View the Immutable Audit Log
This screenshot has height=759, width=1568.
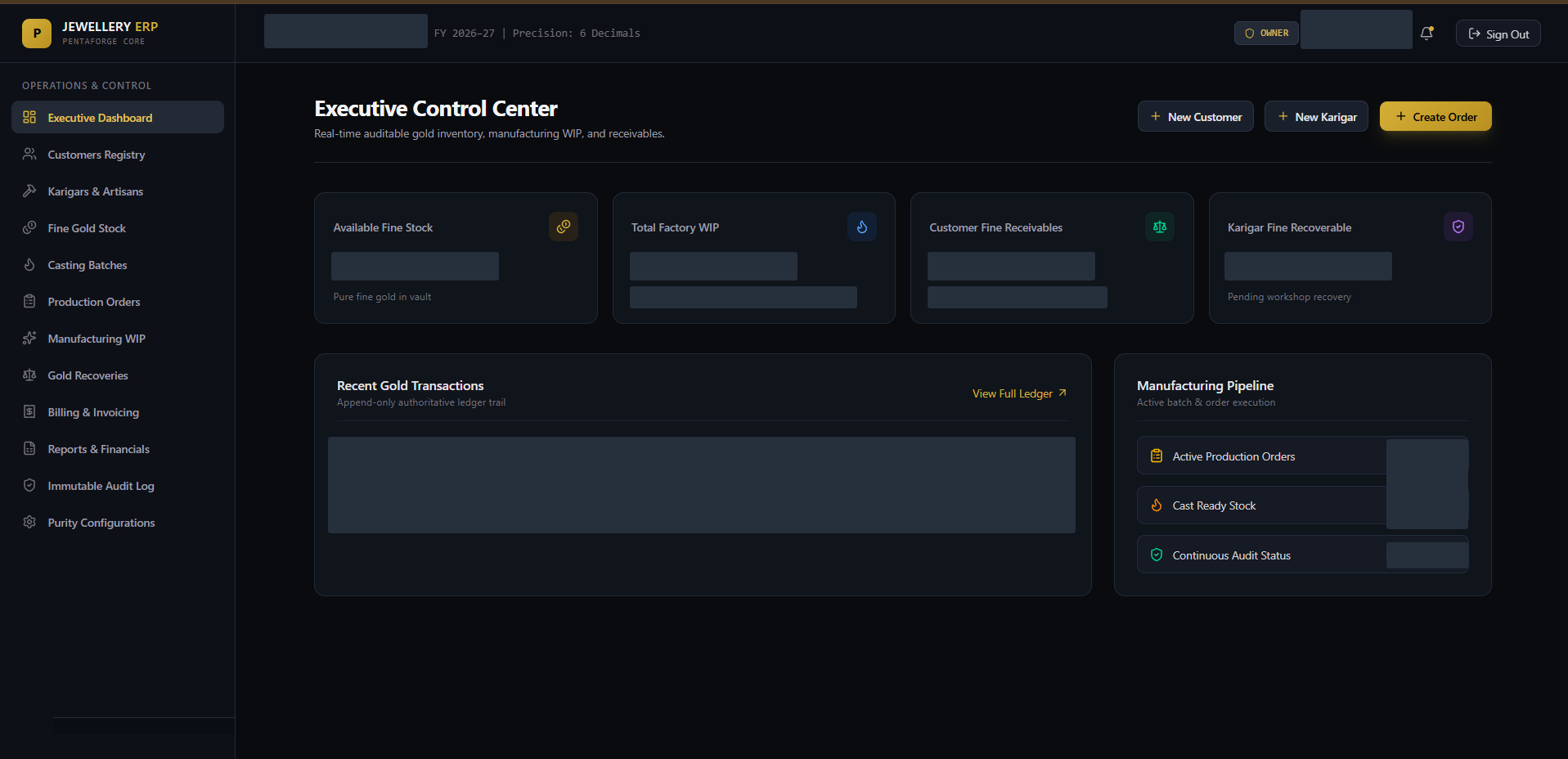tap(118, 485)
